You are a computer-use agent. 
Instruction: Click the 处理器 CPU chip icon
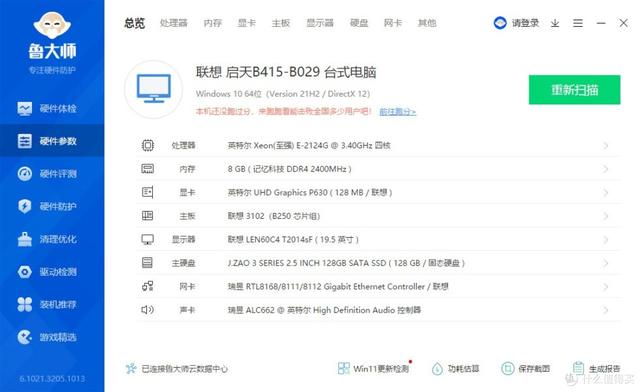[x=148, y=145]
